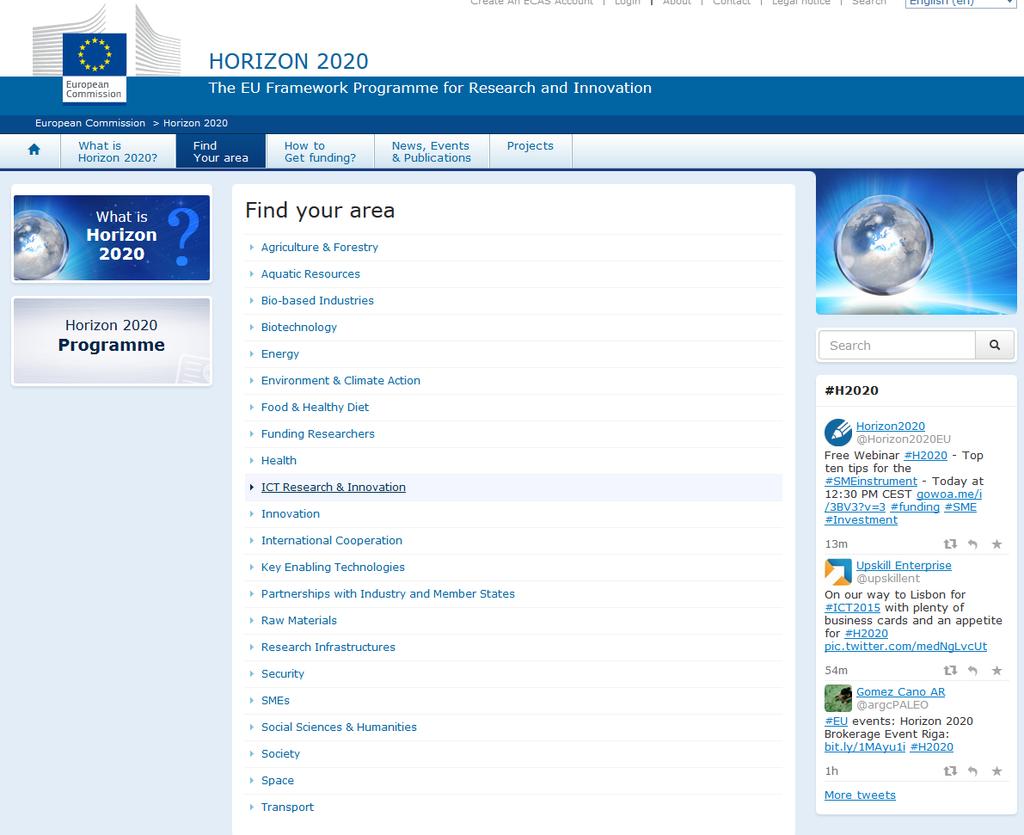Open the #SMEinstrument hashtag link
The image size is (1024, 835).
click(871, 481)
